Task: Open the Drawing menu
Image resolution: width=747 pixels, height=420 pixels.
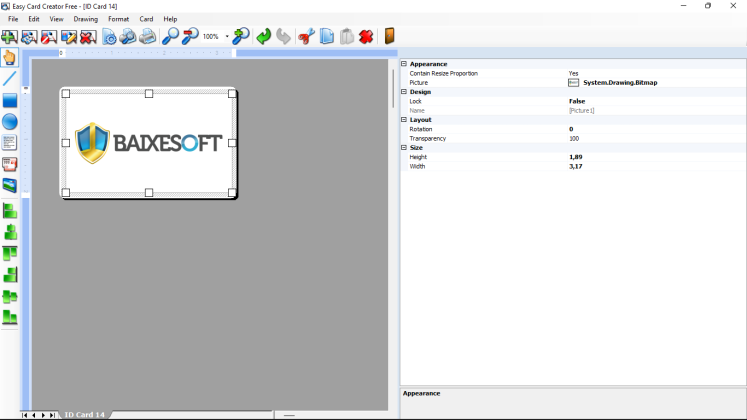Action: pyautogui.click(x=86, y=19)
